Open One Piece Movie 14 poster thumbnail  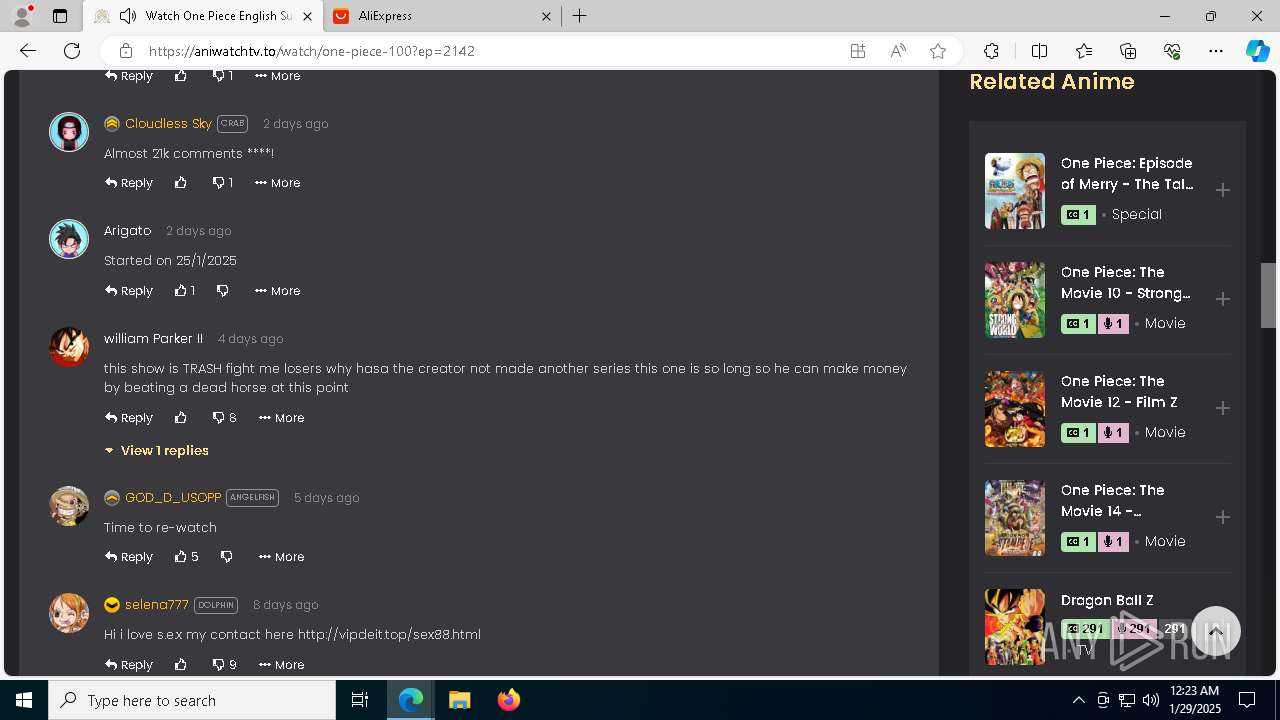1015,518
